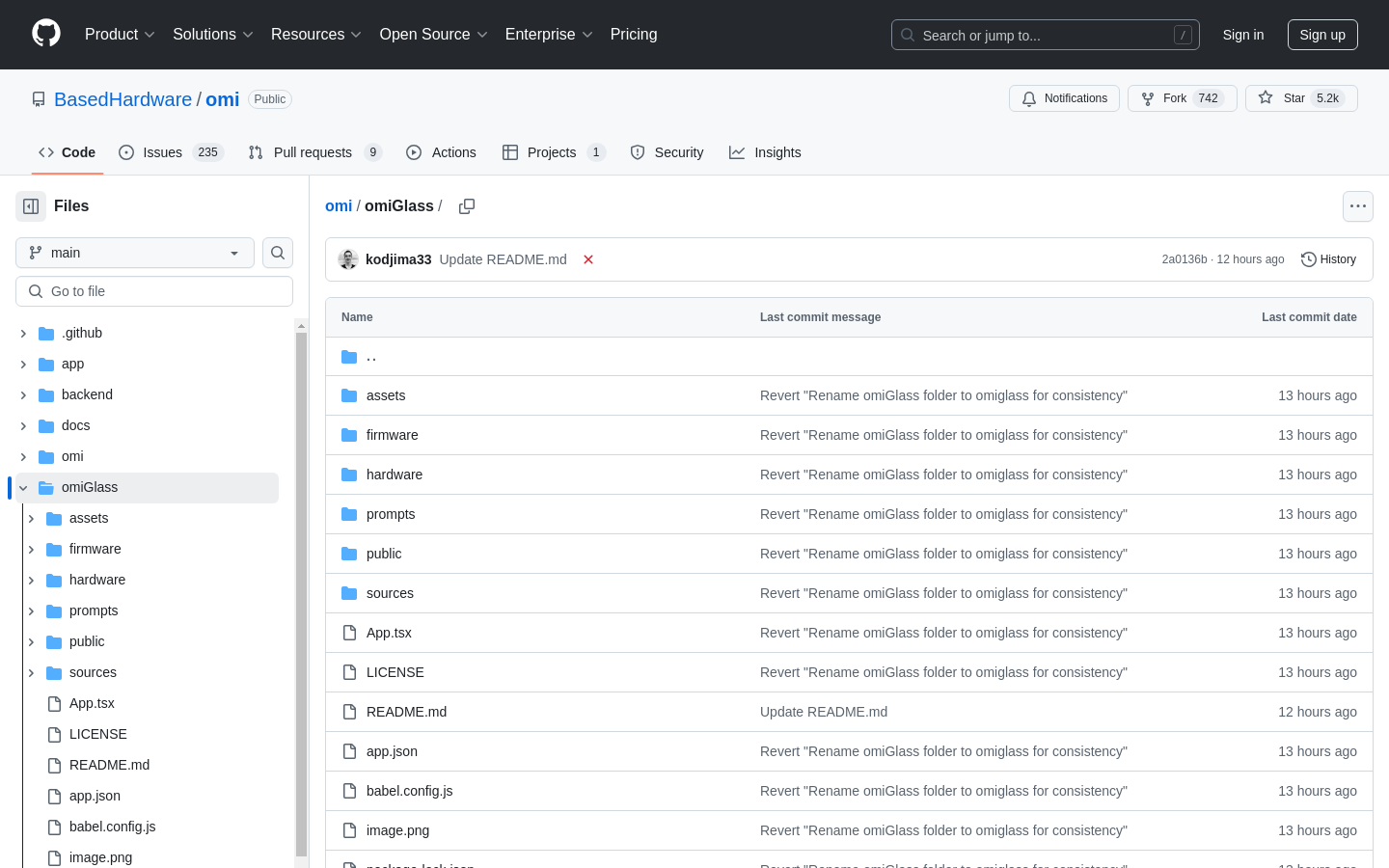Click the firmware folder icon in the table
This screenshot has height=868, width=1389.
point(349,435)
